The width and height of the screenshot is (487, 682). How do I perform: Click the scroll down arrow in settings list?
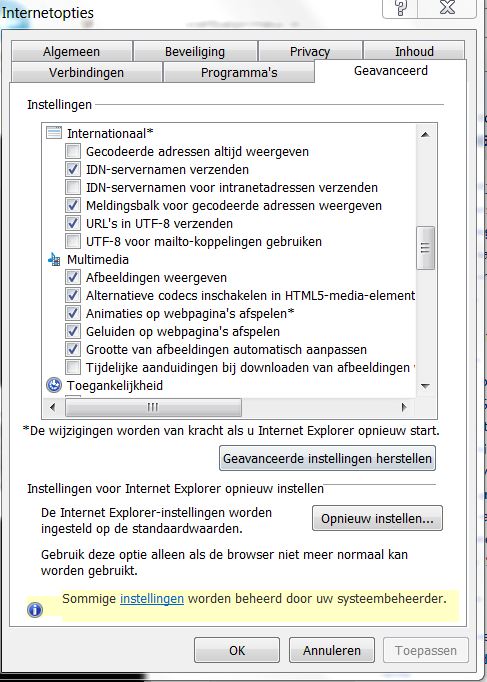[x=425, y=386]
